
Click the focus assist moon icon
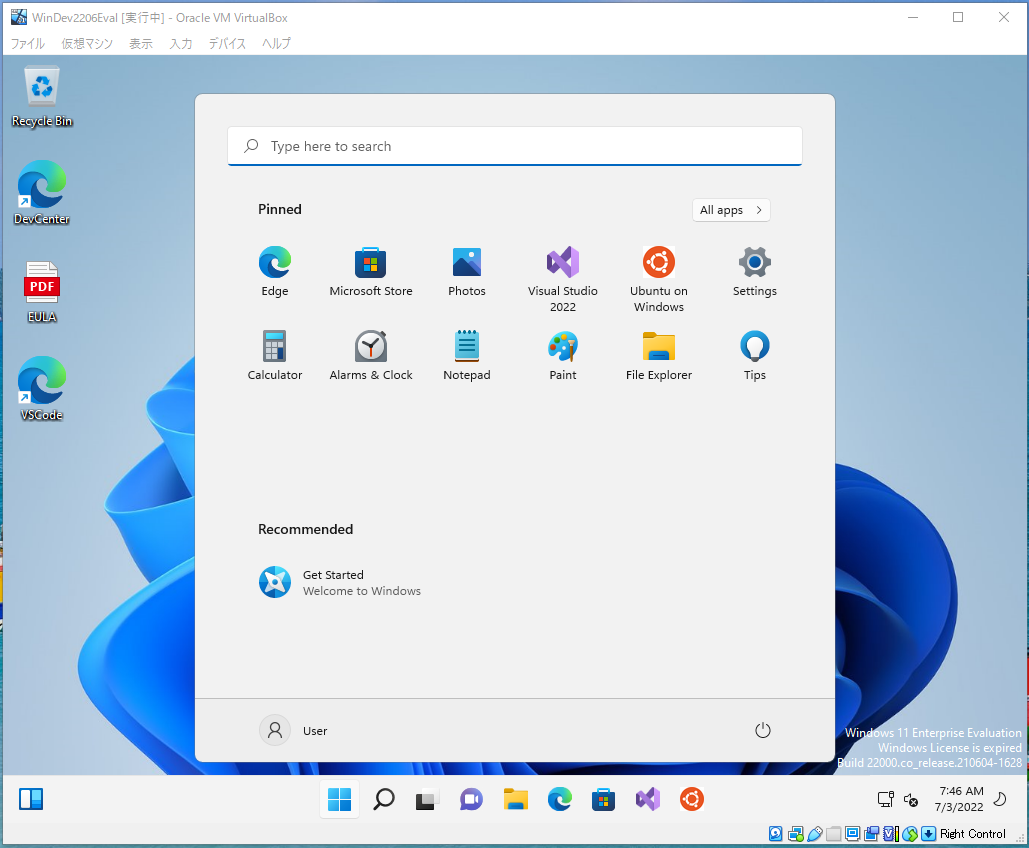1000,799
